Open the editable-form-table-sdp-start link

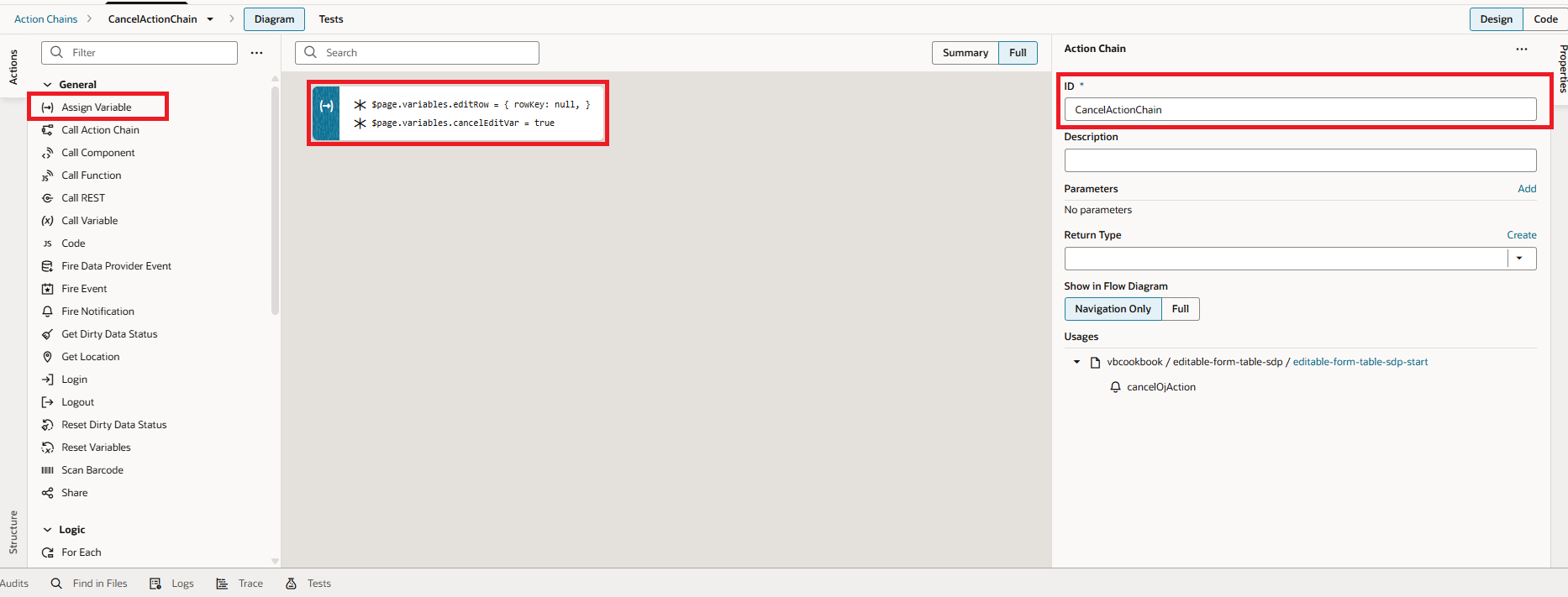[1360, 362]
